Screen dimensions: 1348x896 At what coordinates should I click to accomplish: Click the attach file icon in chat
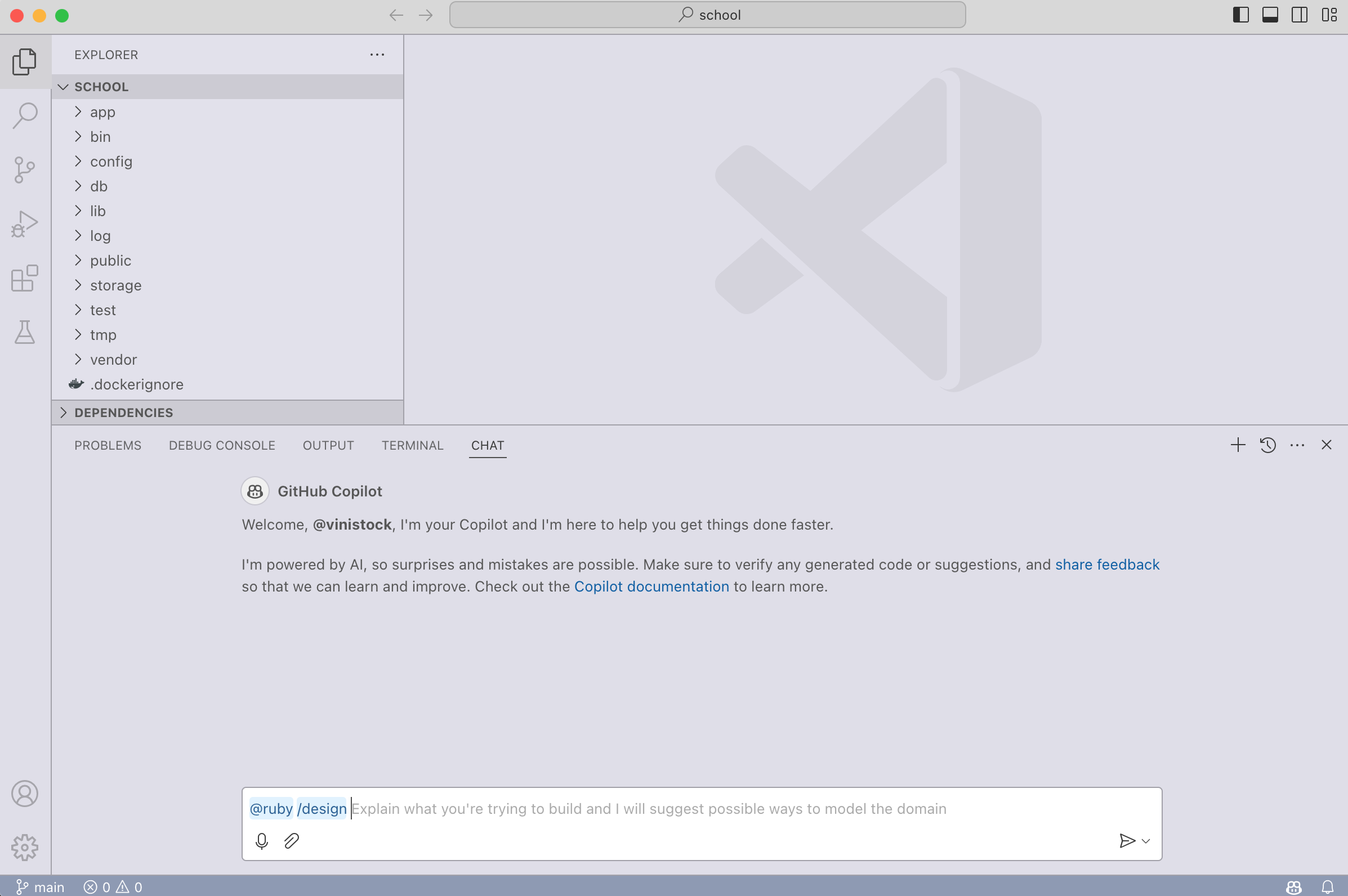click(x=292, y=840)
